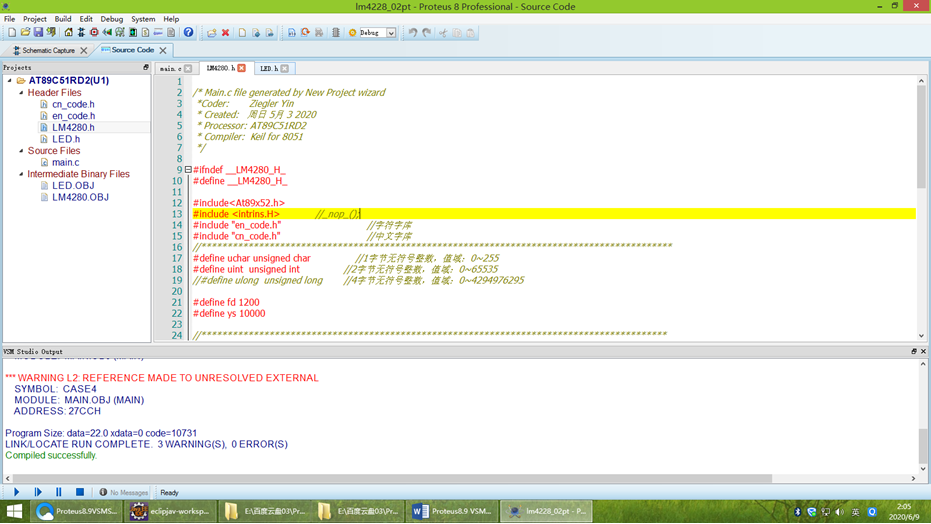
Task: Click the code editor vertical scrollbar
Action: pos(921,136)
